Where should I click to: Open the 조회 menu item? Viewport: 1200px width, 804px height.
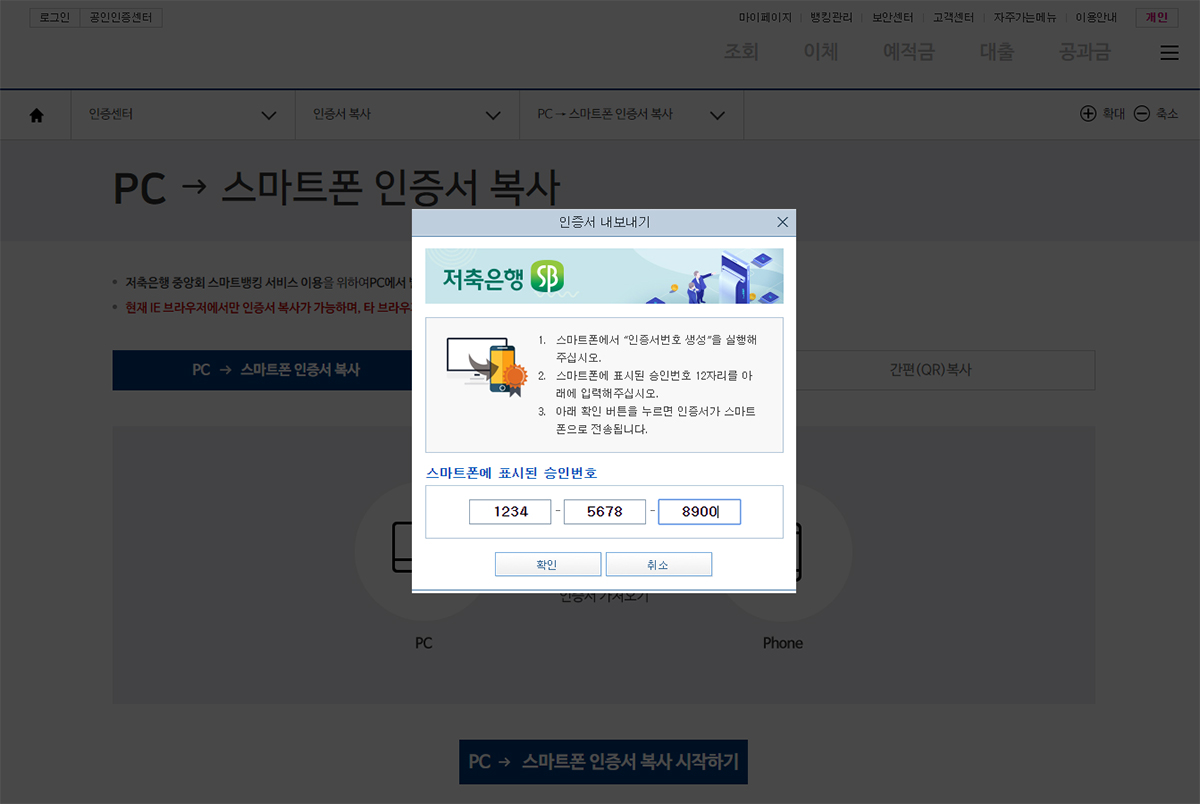741,52
